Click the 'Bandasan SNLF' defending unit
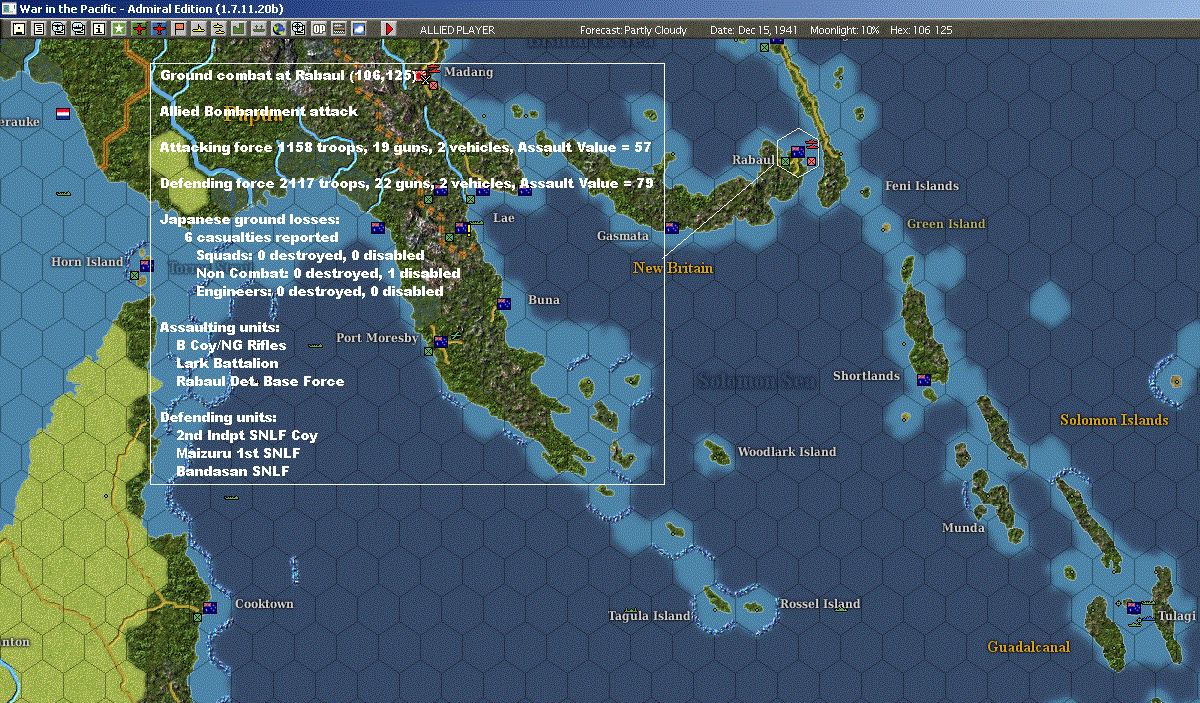Screen dimensions: 1200x703 click(233, 471)
